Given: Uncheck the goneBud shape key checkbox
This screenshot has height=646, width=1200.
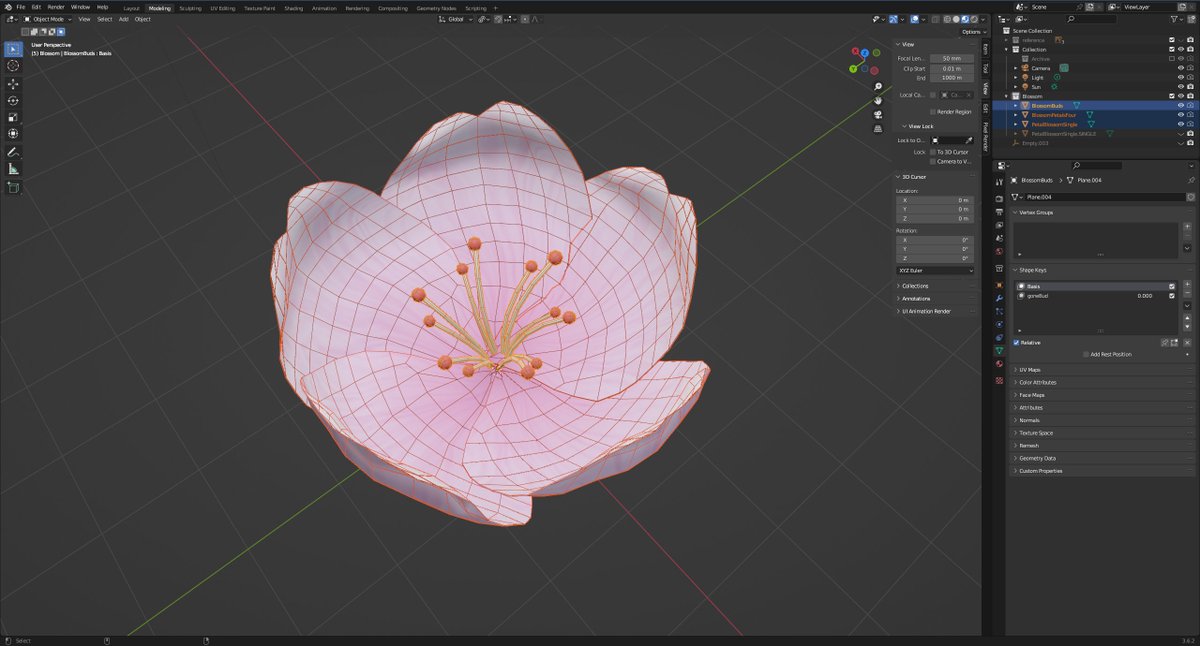Looking at the screenshot, I should coord(1172,296).
